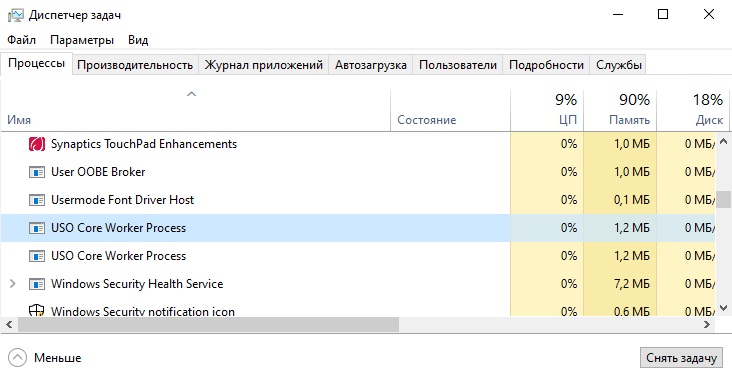Click the 7,2 МБ memory value

pos(632,284)
